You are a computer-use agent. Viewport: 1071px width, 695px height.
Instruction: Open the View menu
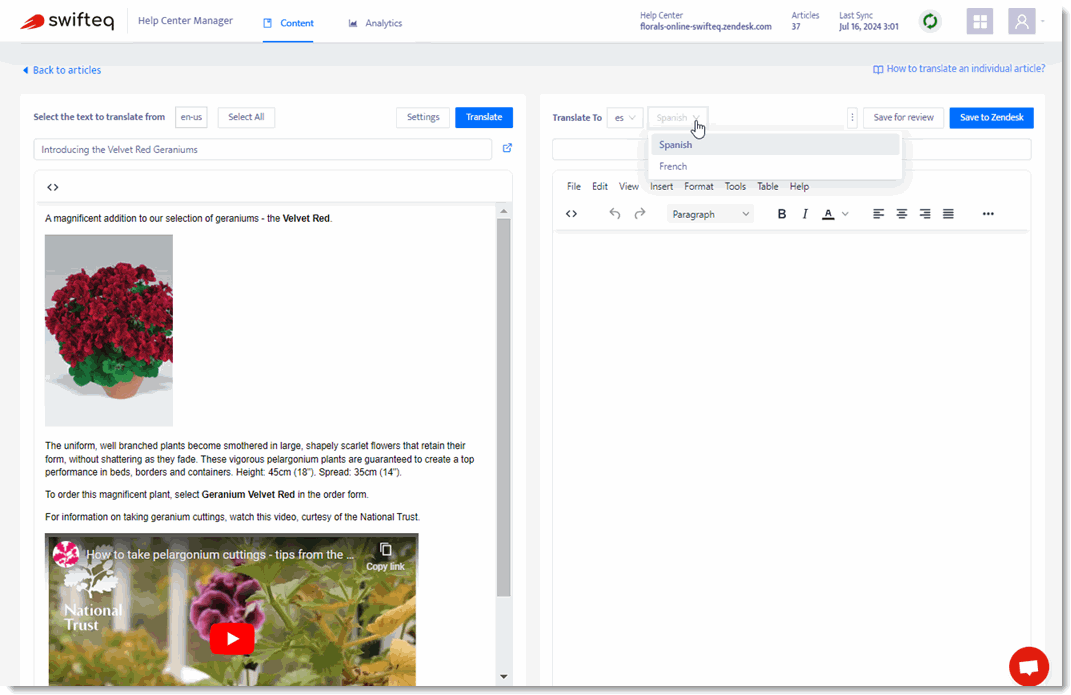(628, 186)
